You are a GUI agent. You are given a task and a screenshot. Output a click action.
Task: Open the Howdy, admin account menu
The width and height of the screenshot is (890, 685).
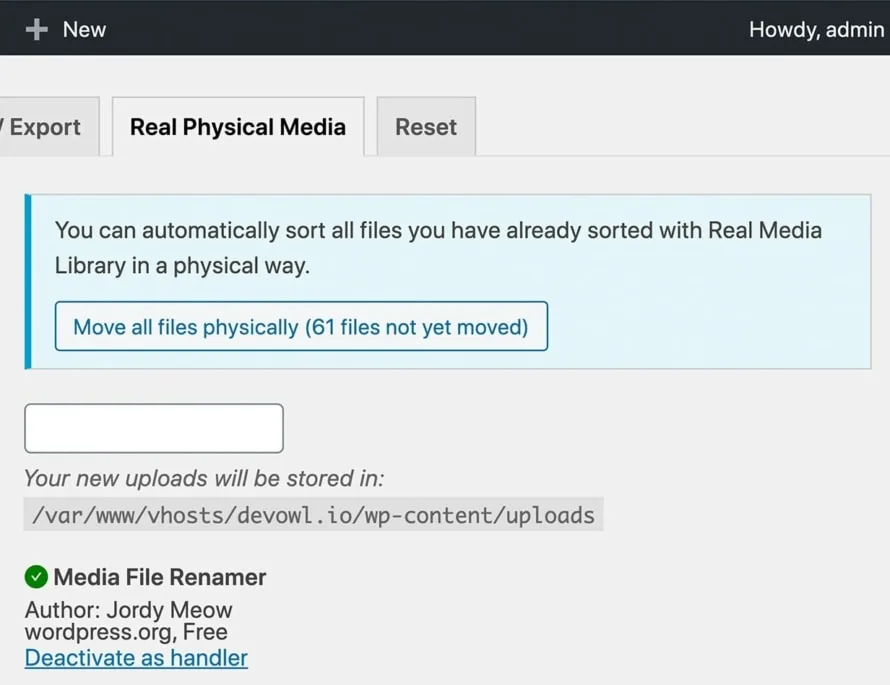[816, 30]
